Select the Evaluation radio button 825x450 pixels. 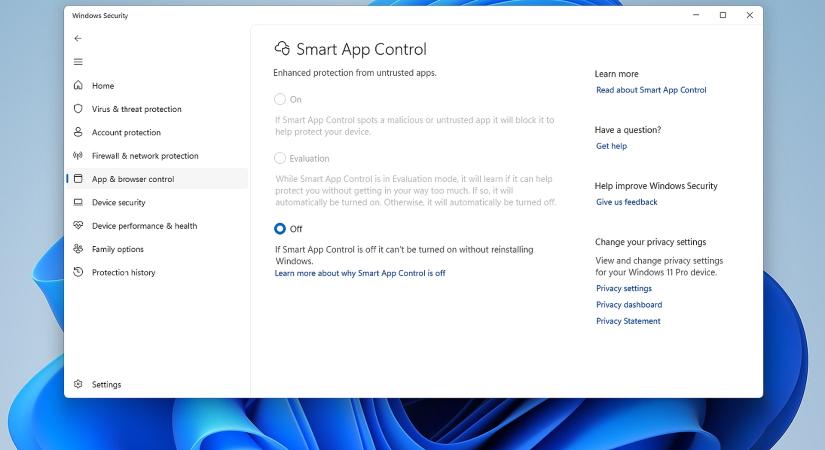280,158
